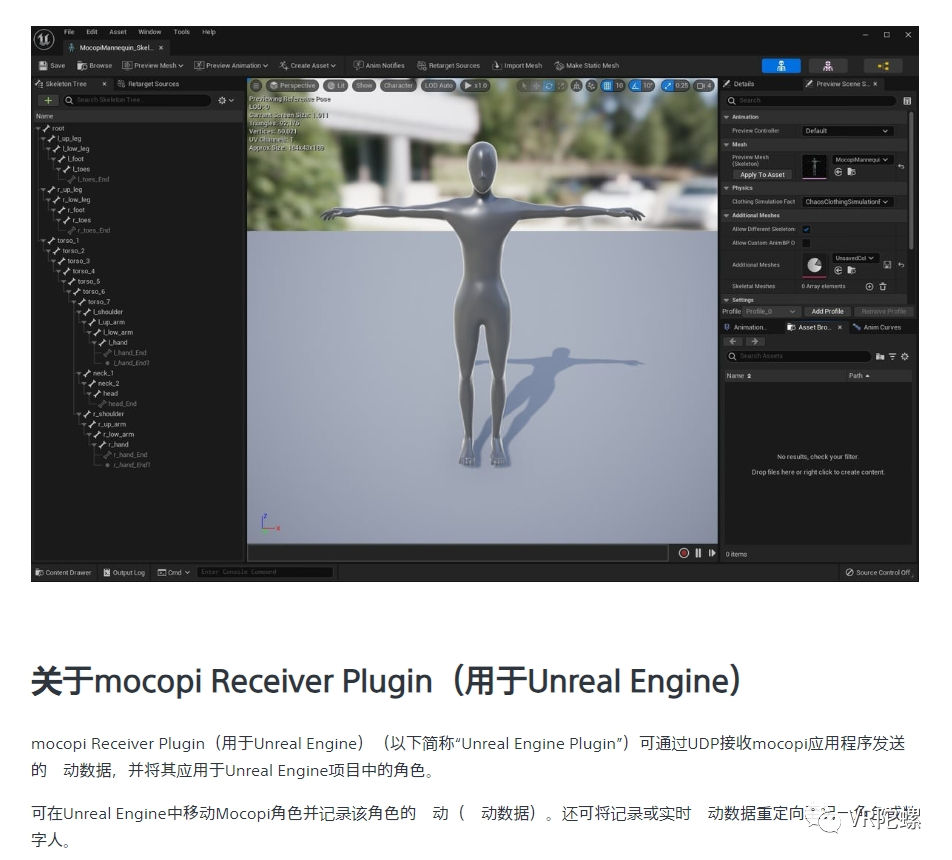952x860 pixels.
Task: Select the viewport translate tool
Action: click(536, 86)
